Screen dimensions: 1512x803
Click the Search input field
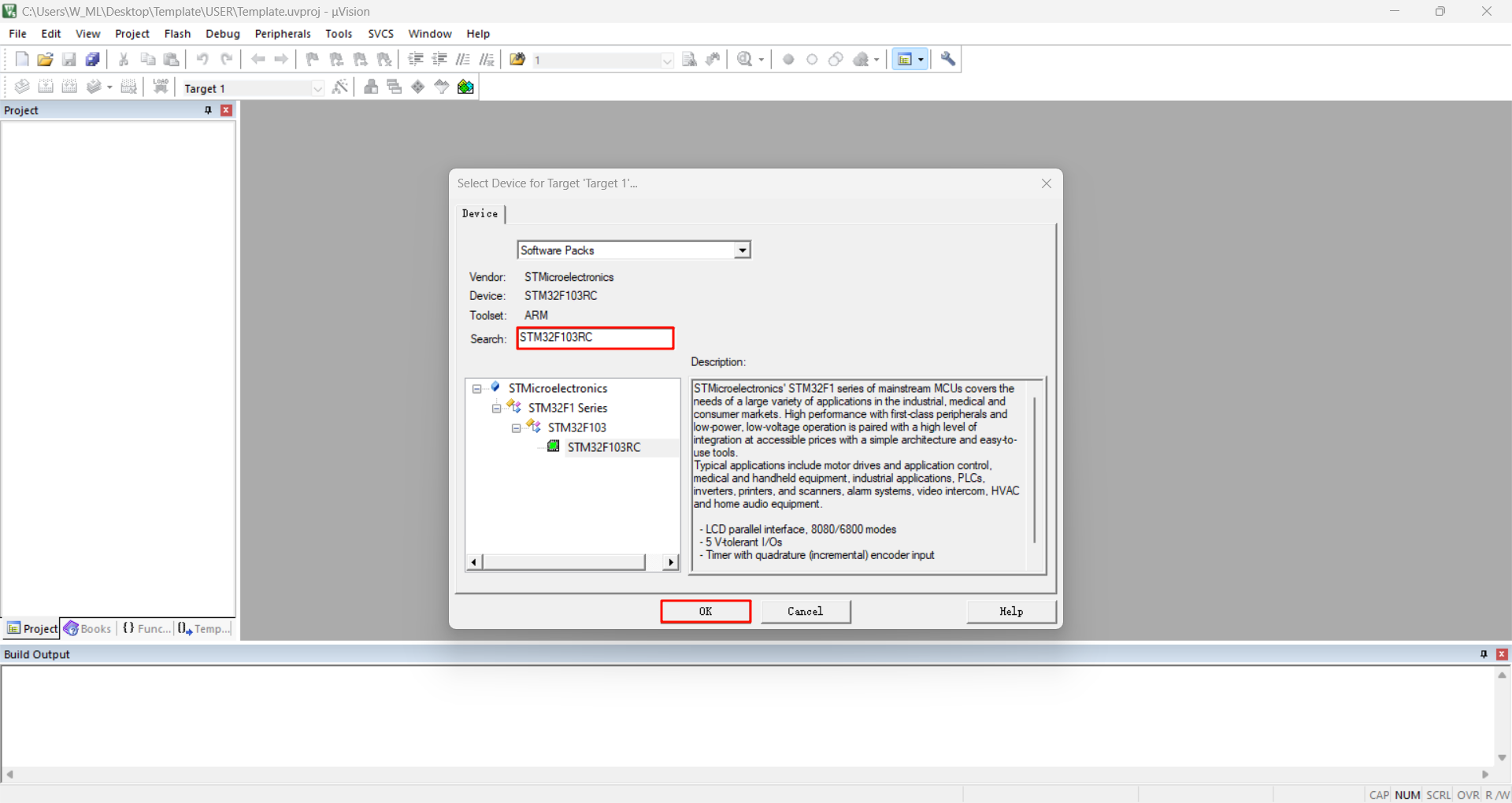[595, 338]
